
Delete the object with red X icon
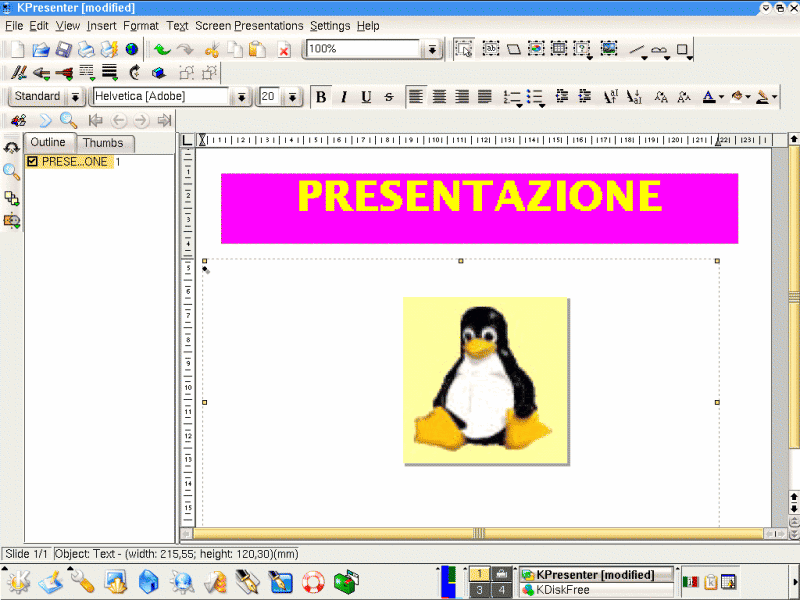click(284, 50)
